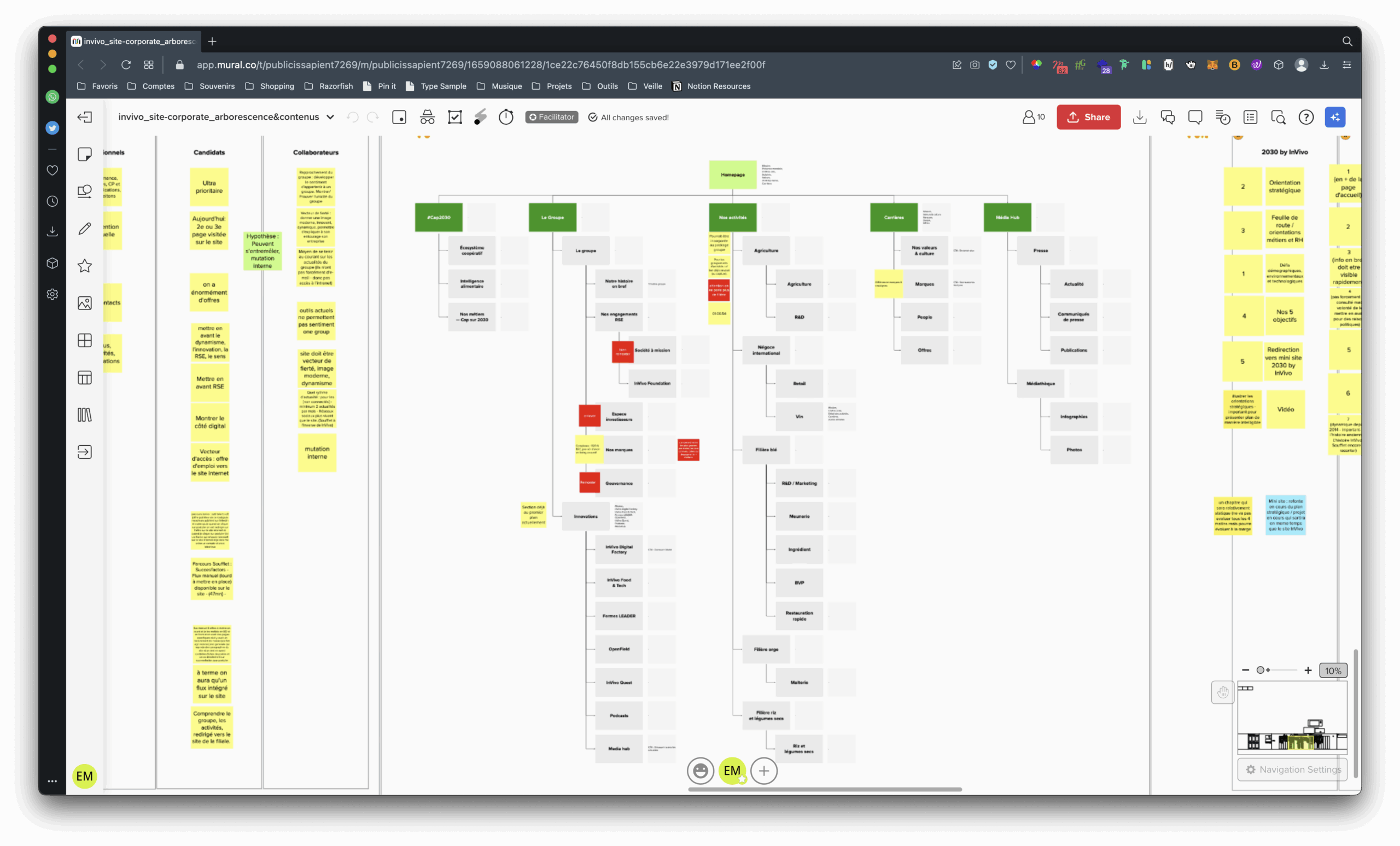Open the Twitter web panel in sidebar

pyautogui.click(x=52, y=128)
